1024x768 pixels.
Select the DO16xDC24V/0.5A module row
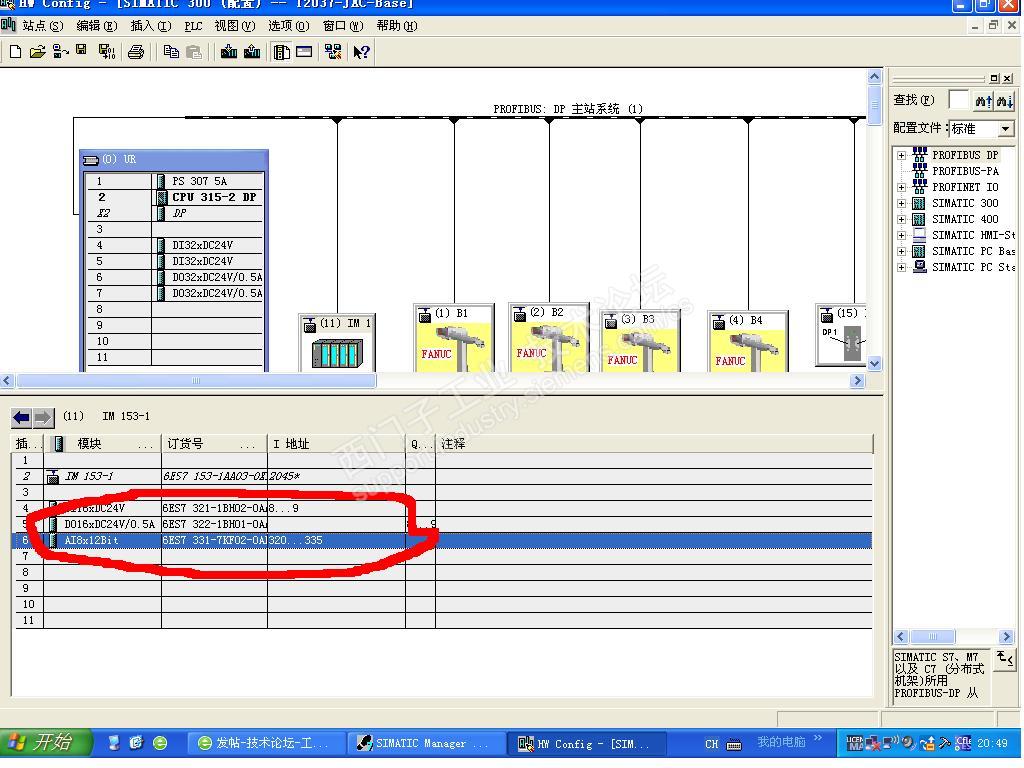tap(444, 524)
